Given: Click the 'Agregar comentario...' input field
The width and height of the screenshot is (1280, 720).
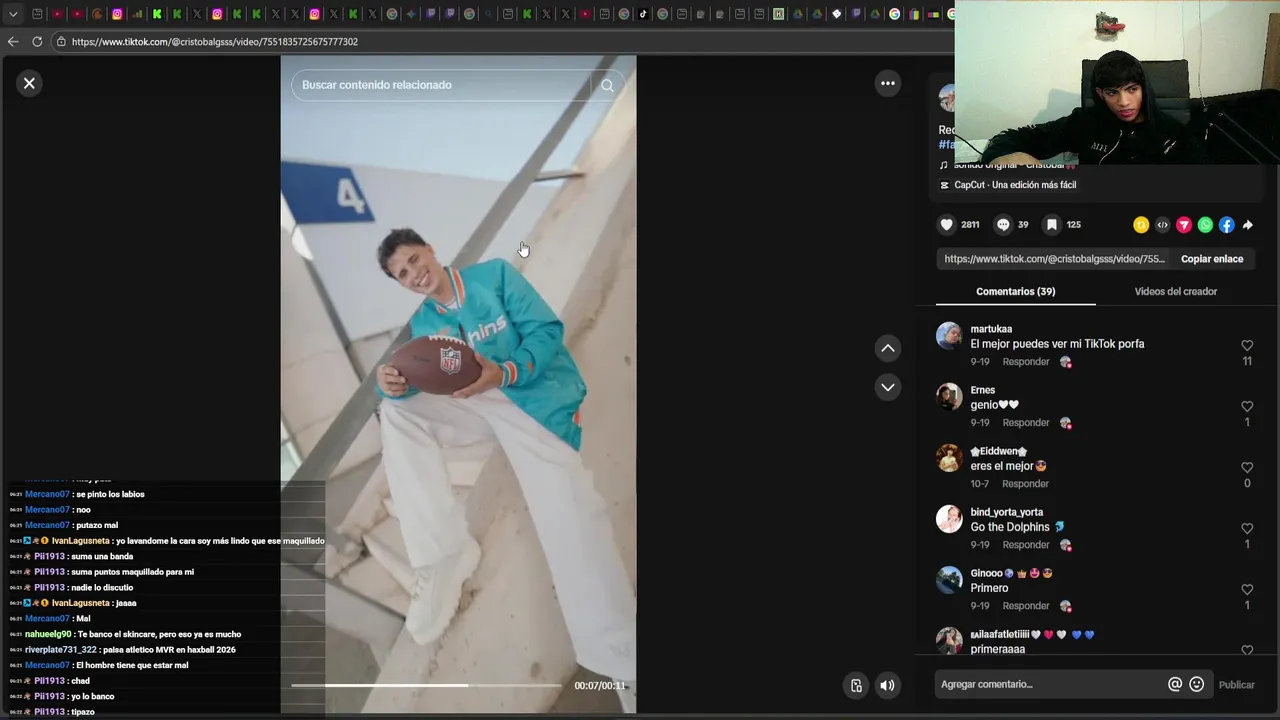Looking at the screenshot, I should (1050, 685).
